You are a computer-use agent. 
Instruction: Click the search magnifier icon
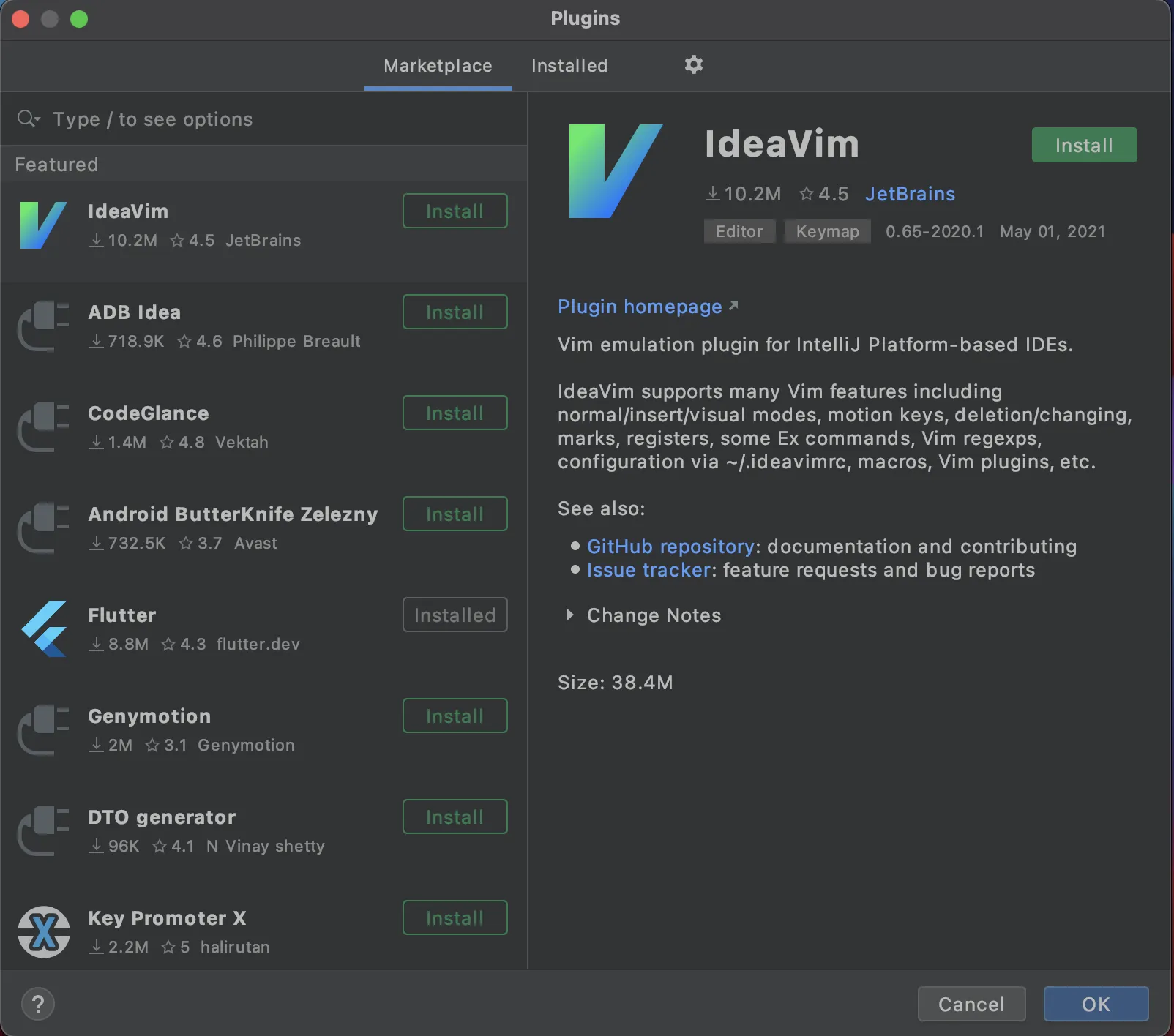[28, 119]
